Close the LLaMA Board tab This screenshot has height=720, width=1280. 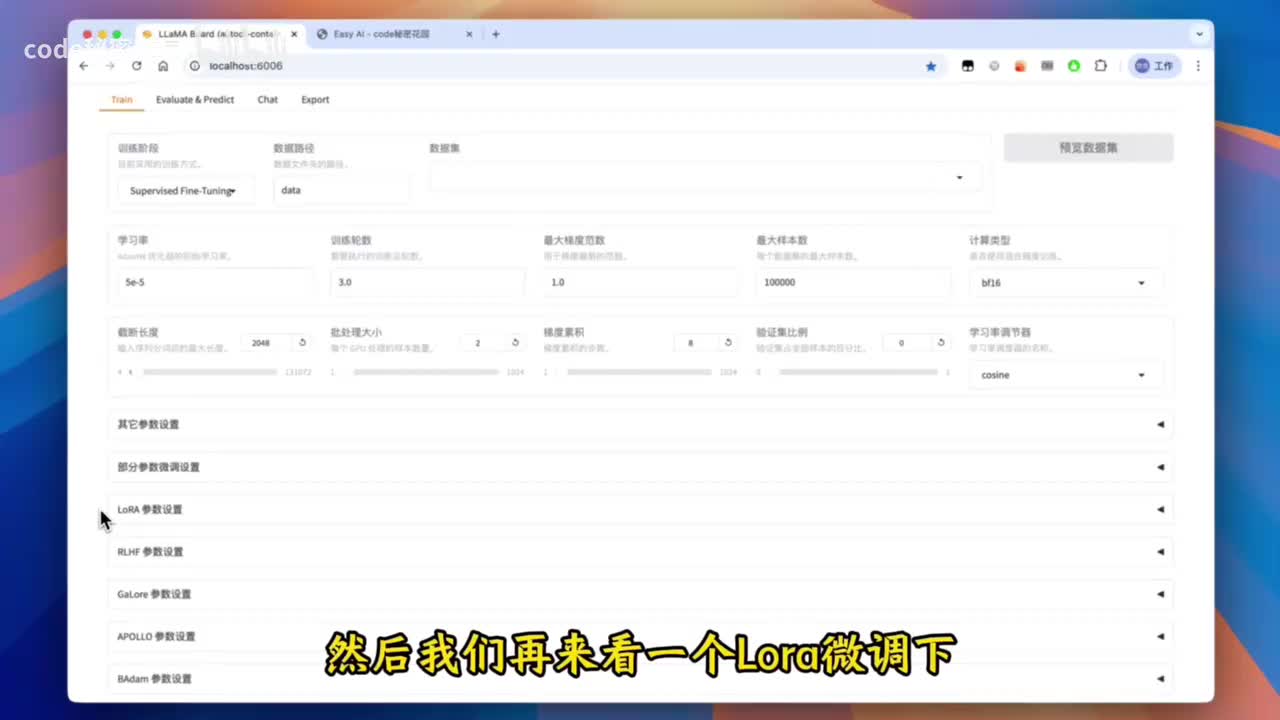click(x=294, y=34)
